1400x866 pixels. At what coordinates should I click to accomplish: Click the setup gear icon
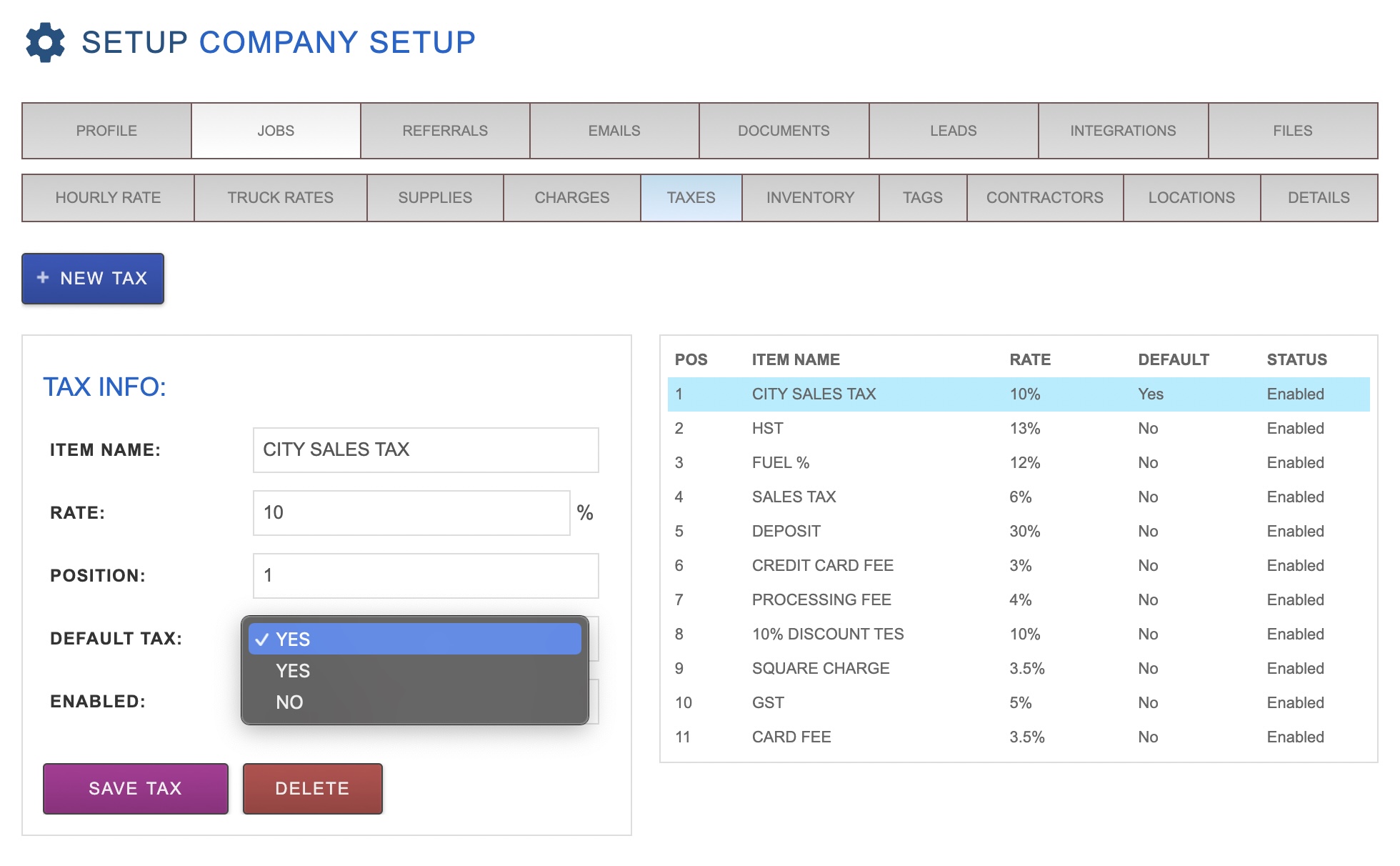click(x=45, y=42)
